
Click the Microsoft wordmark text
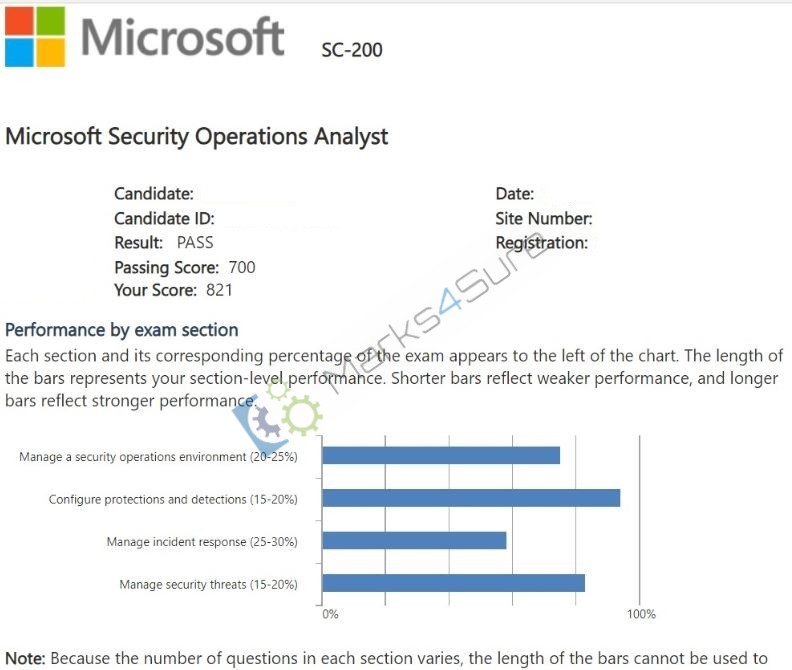click(182, 37)
